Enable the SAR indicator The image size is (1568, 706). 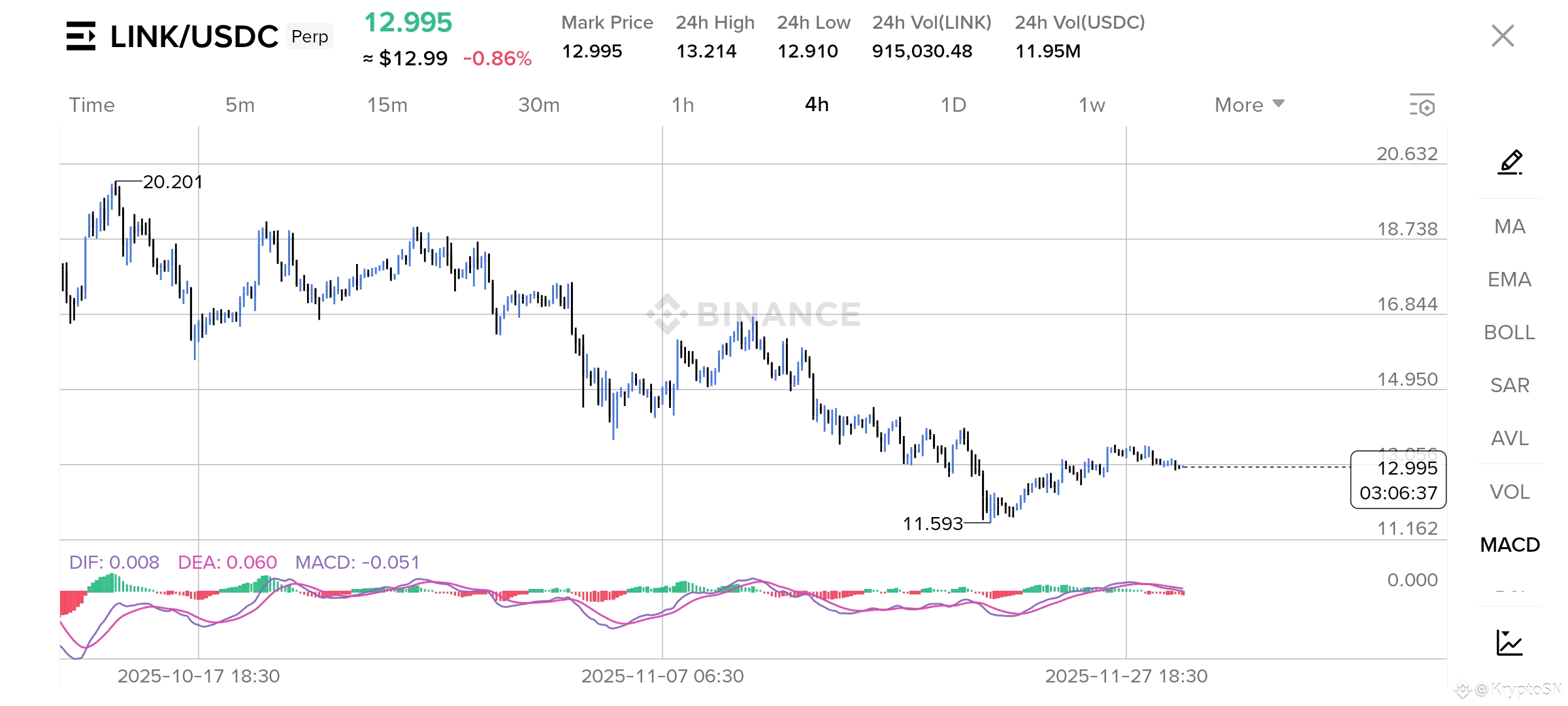pos(1510,385)
